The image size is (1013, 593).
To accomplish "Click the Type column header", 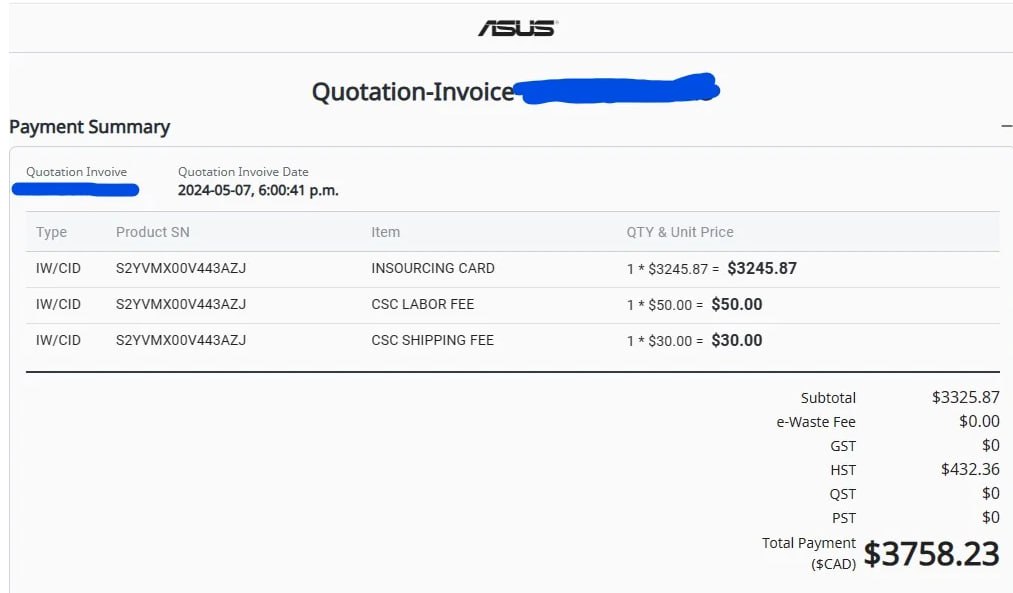I will [x=51, y=232].
